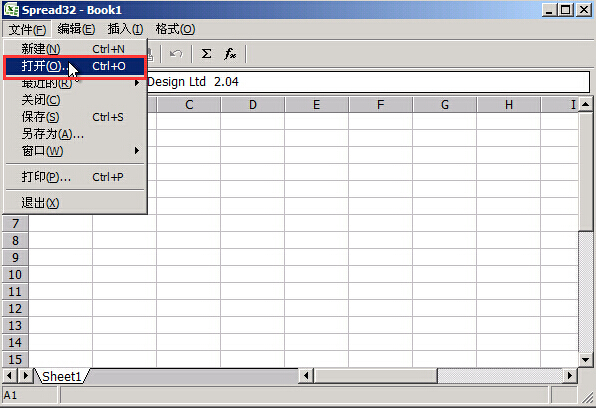Click the sheet tab scroll right arrow
Screen dimensions: 596x408
coord(25,376)
